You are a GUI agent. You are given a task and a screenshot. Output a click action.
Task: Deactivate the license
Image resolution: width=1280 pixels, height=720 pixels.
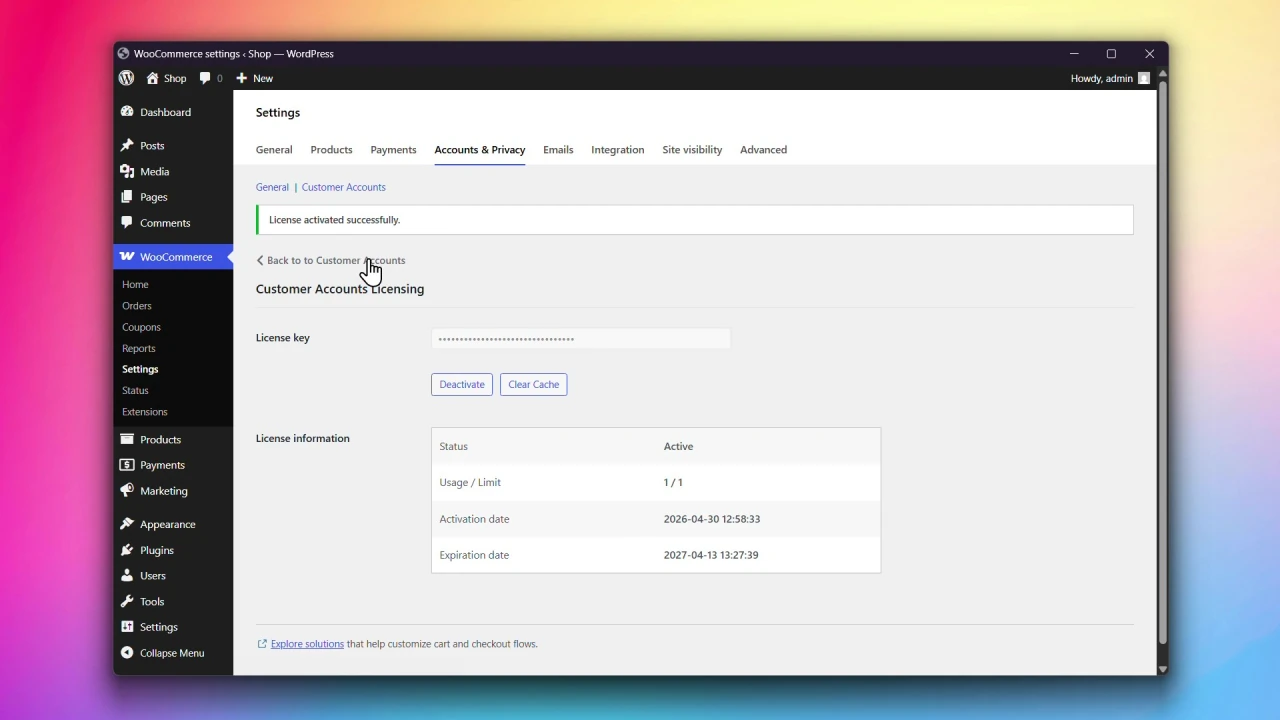[462, 384]
